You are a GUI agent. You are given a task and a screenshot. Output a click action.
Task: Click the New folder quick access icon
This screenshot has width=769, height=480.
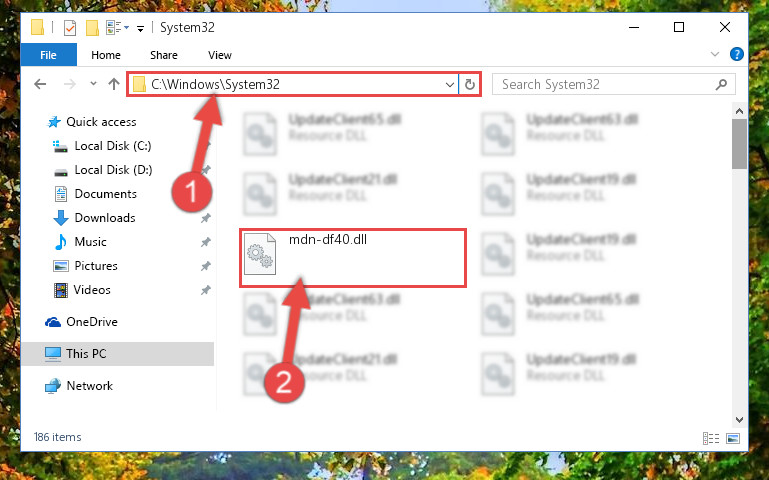[92, 28]
